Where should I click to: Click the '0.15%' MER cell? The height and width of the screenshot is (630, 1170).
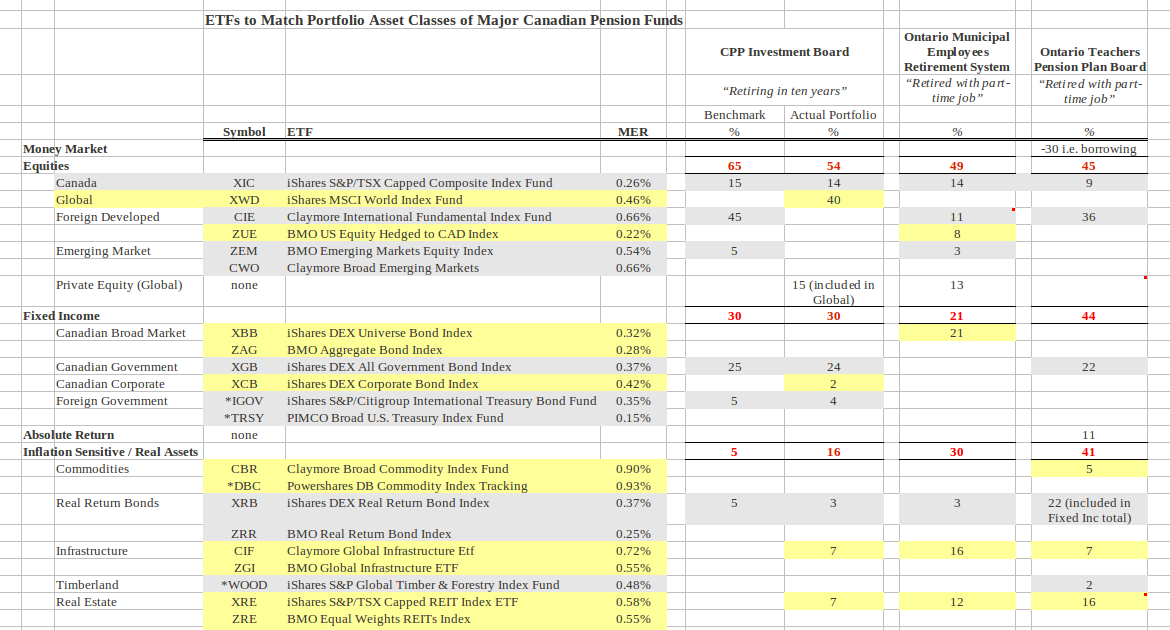[633, 418]
